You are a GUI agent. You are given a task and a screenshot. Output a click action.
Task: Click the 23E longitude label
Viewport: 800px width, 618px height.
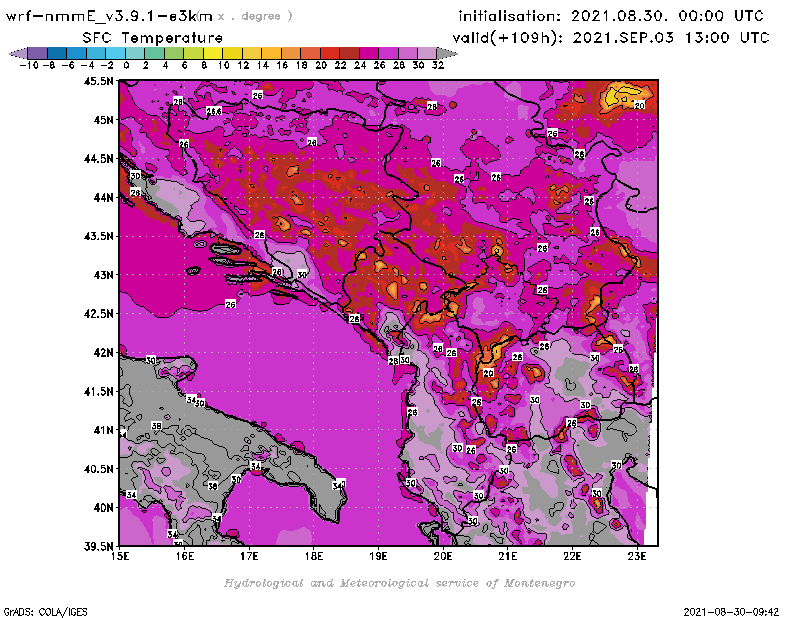pyautogui.click(x=637, y=556)
